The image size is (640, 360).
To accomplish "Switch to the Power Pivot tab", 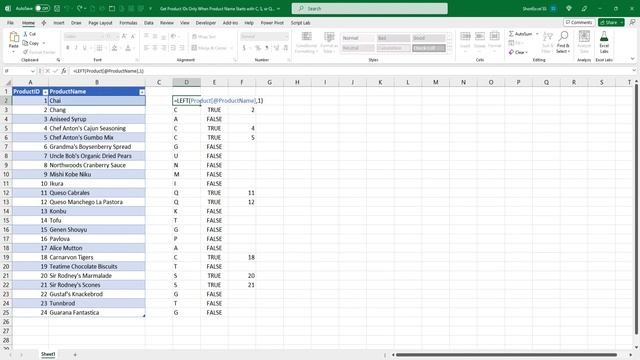I will pos(272,23).
